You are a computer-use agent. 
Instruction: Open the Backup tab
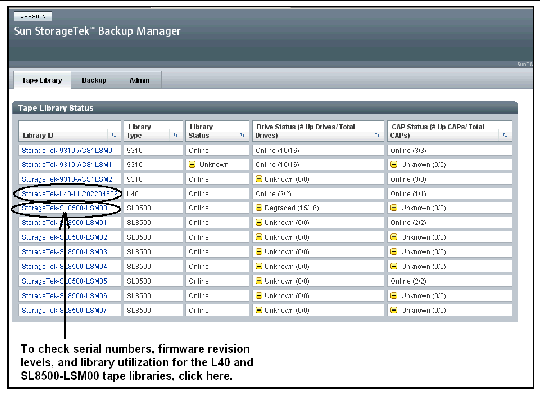pyautogui.click(x=94, y=80)
